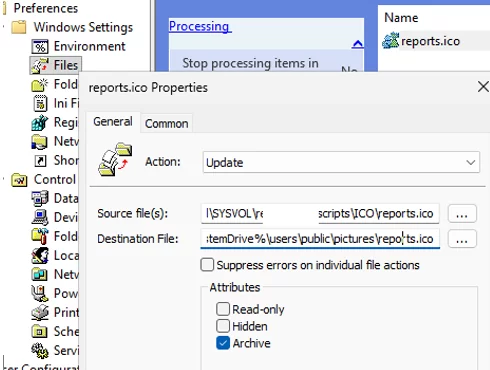490x370 pixels.
Task: Select the Folder Options icon
Action: click(40, 236)
